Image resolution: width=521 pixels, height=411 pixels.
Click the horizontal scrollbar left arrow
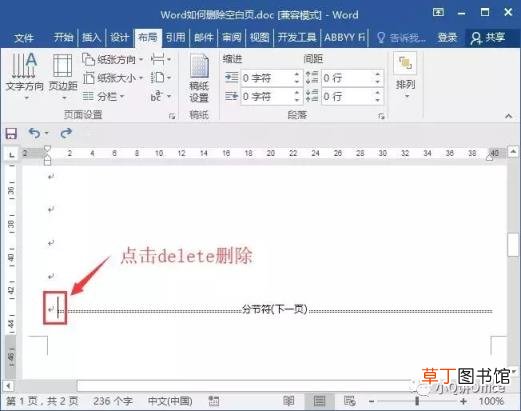[8, 386]
